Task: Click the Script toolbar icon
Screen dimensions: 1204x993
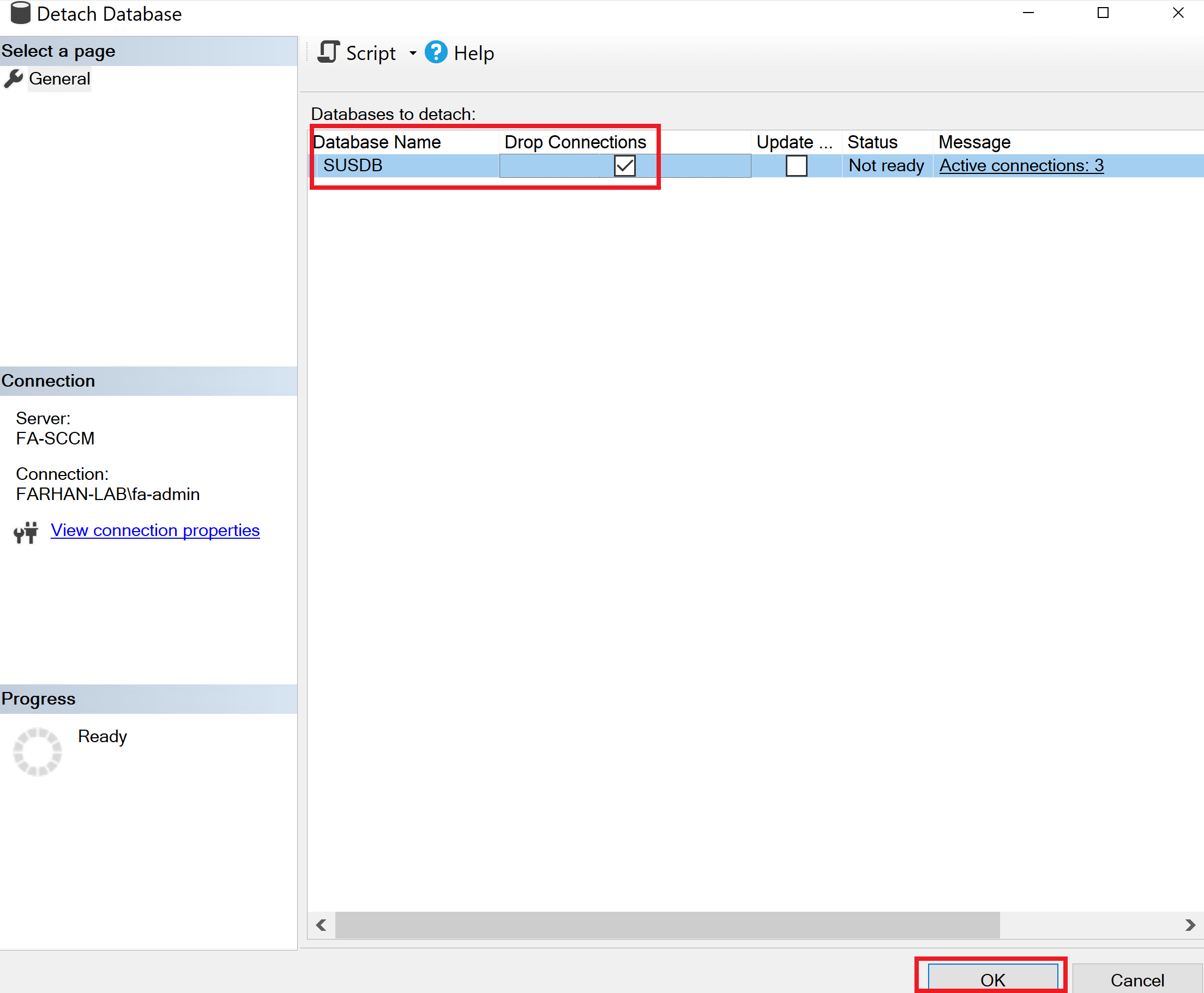Action: click(328, 53)
